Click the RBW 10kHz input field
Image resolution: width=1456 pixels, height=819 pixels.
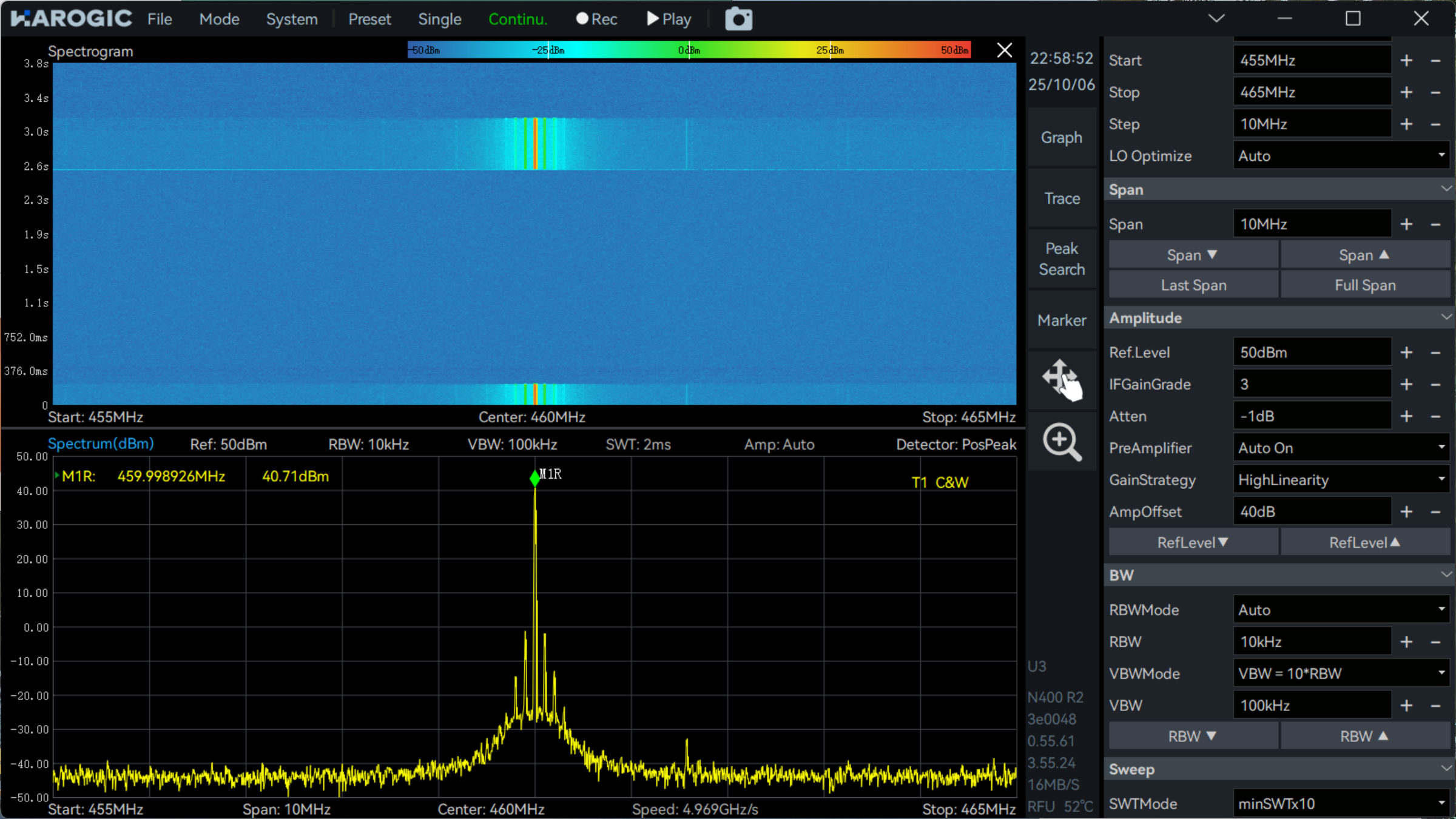tap(1312, 642)
